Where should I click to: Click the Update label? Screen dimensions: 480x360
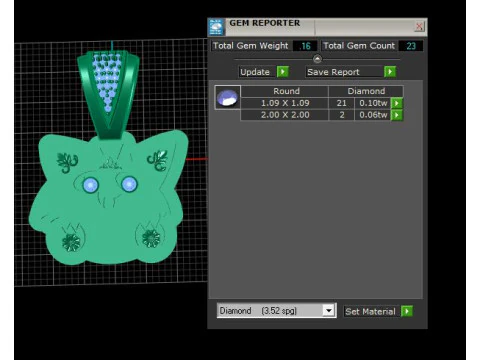[255, 72]
